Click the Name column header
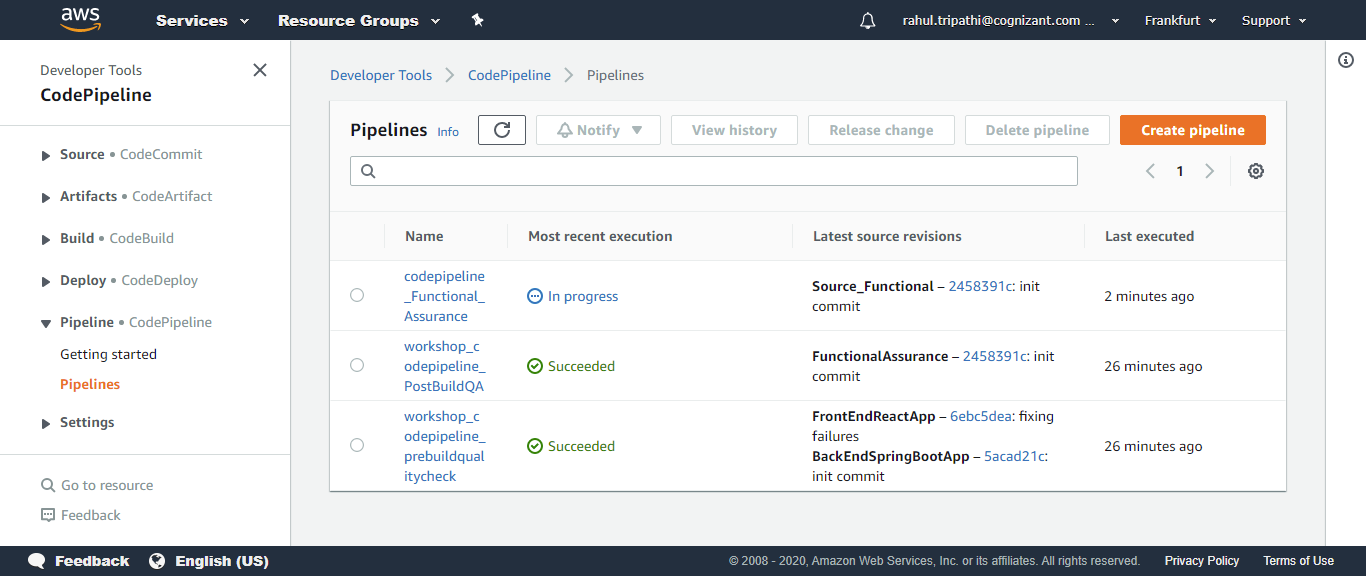This screenshot has width=1366, height=576. pyautogui.click(x=424, y=236)
